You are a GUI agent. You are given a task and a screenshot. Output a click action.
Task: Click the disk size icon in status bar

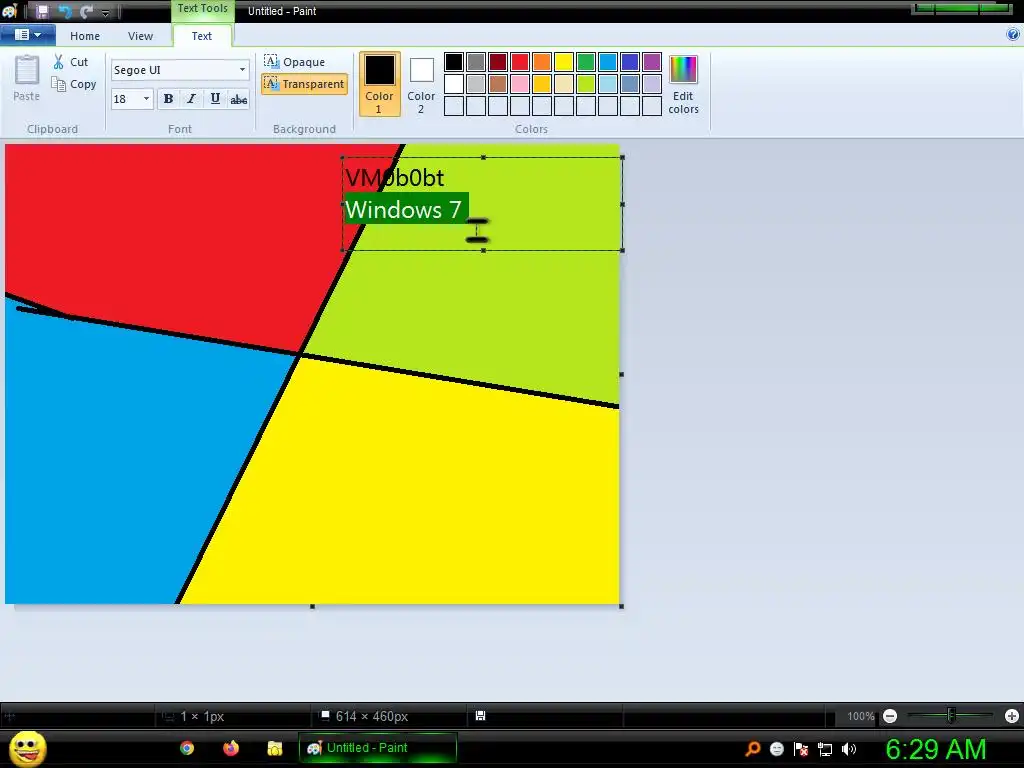click(x=480, y=716)
